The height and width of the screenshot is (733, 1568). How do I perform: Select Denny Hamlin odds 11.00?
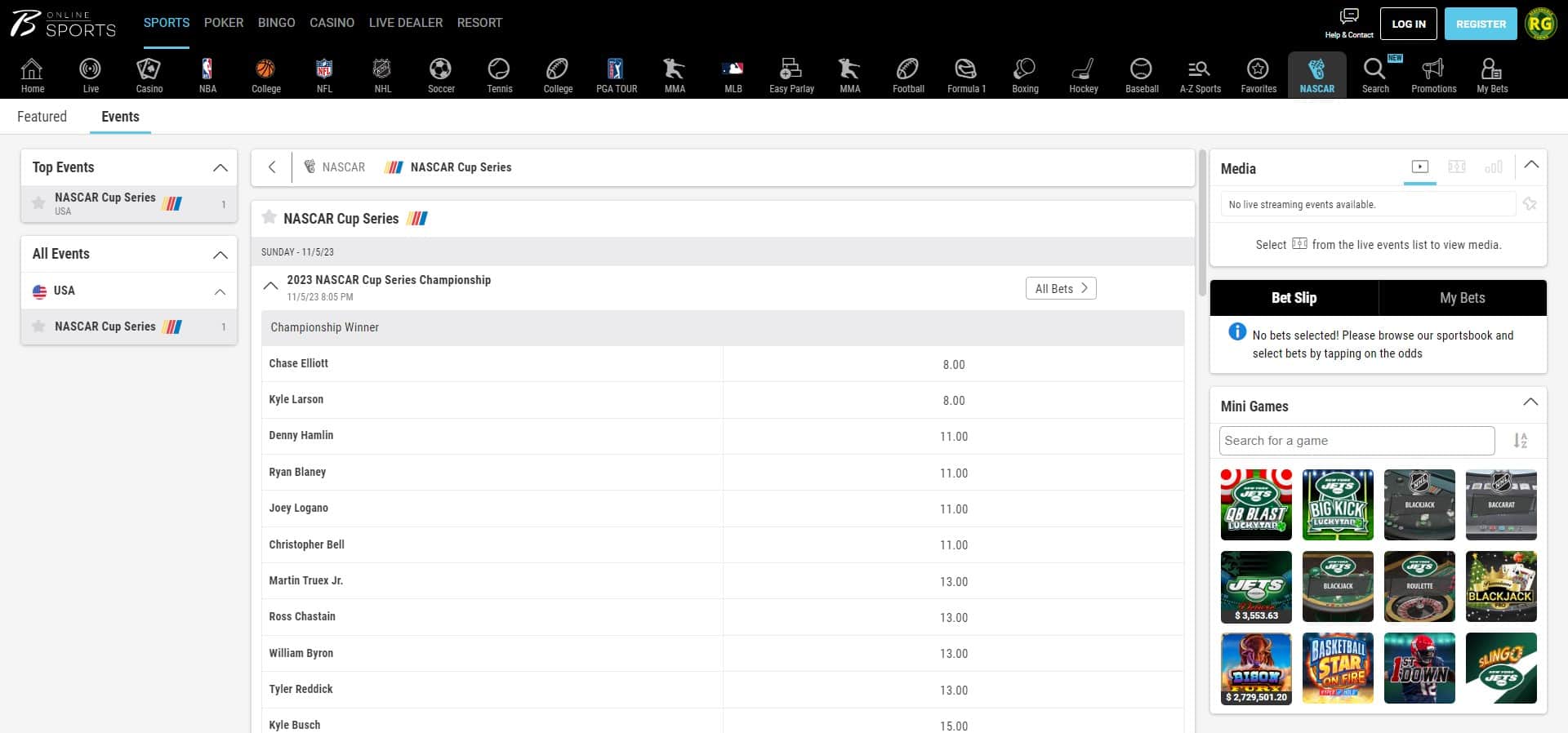(953, 436)
